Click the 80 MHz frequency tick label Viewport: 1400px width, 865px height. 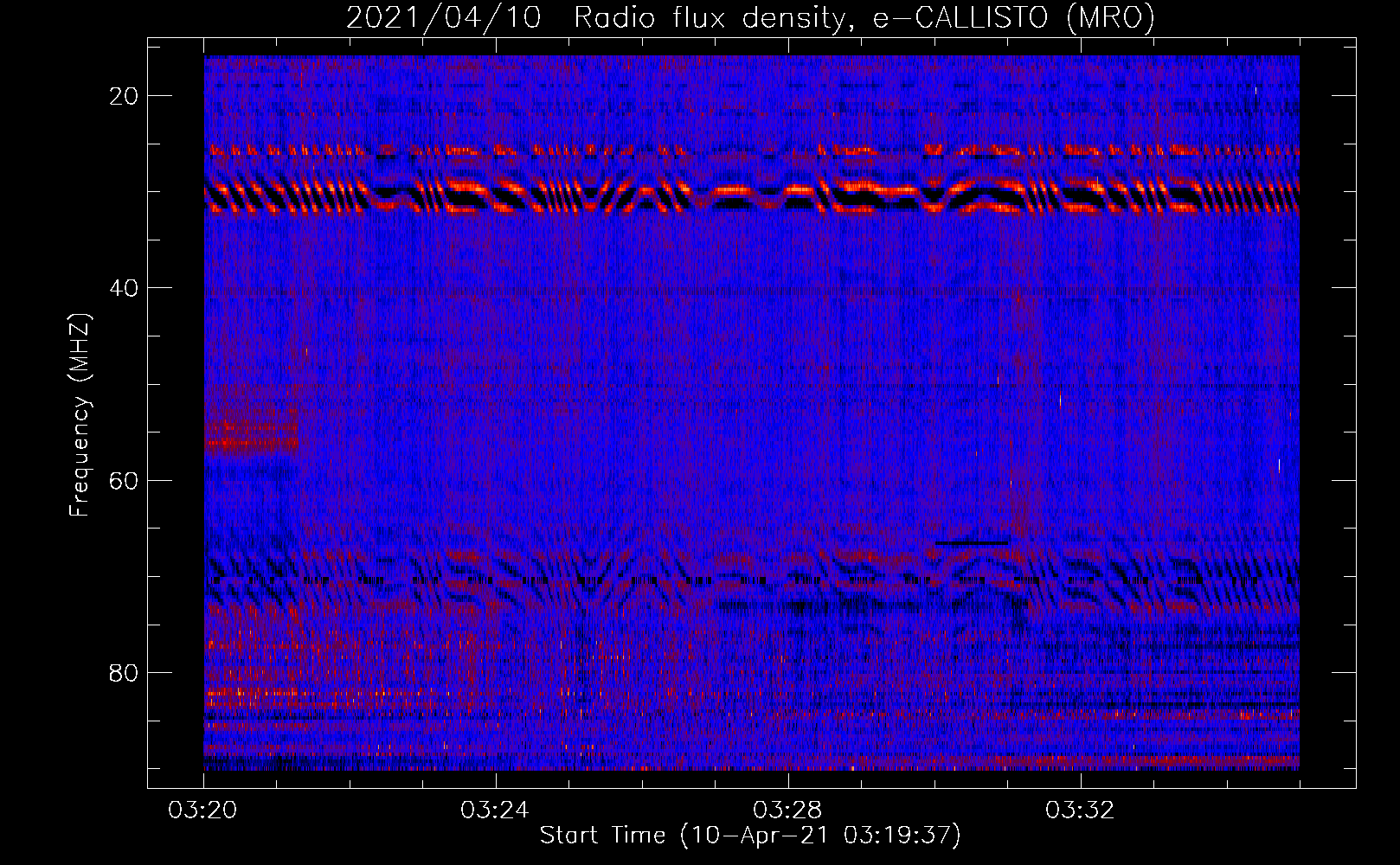[x=124, y=673]
